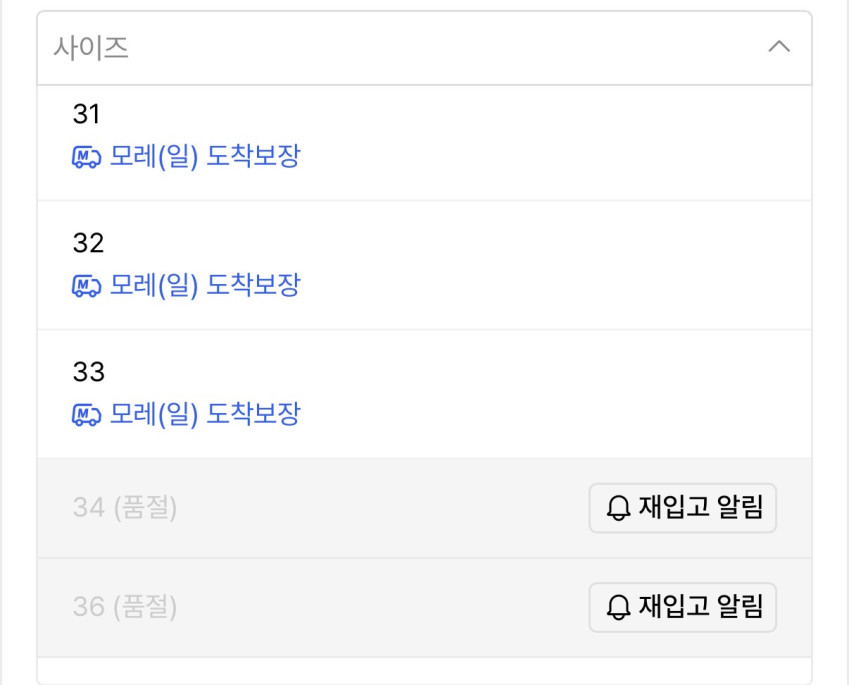Click the blank row below size 36
Viewport: 849px width, 685px height.
pos(424,670)
